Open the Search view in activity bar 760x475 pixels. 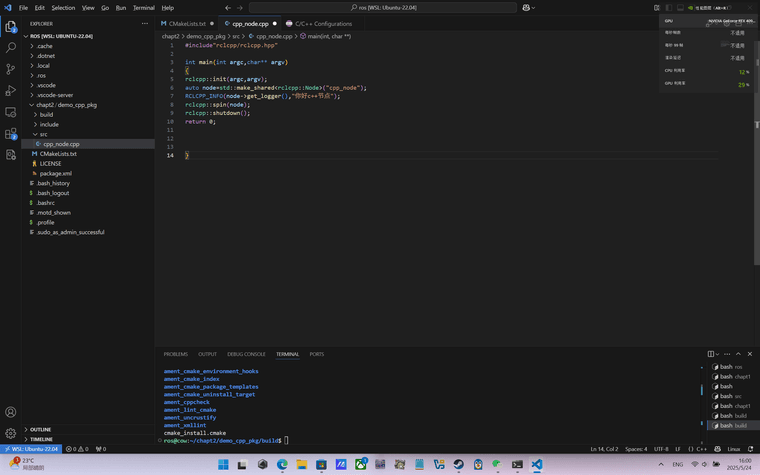[11, 48]
